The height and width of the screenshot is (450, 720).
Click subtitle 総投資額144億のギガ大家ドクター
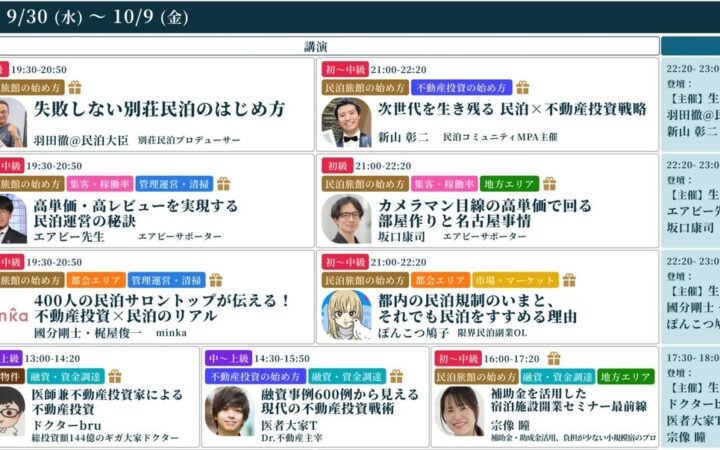[x=105, y=438]
